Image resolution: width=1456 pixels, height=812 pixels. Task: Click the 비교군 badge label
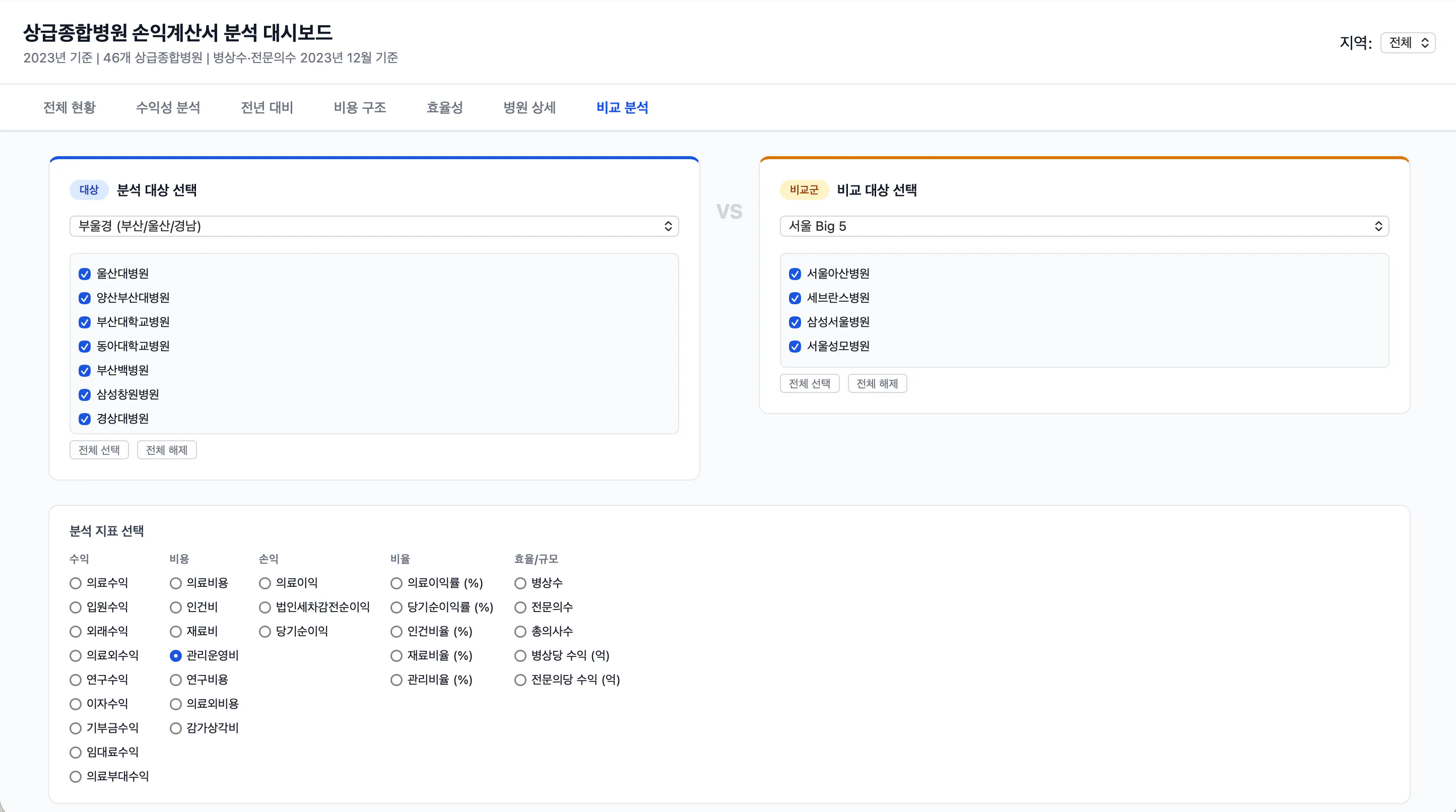[804, 190]
